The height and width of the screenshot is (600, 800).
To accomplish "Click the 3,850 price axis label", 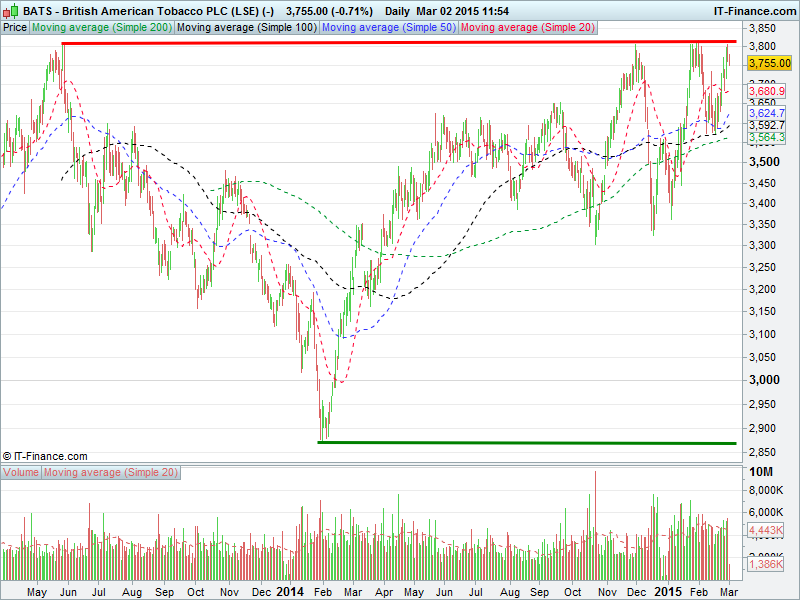I will pos(762,29).
